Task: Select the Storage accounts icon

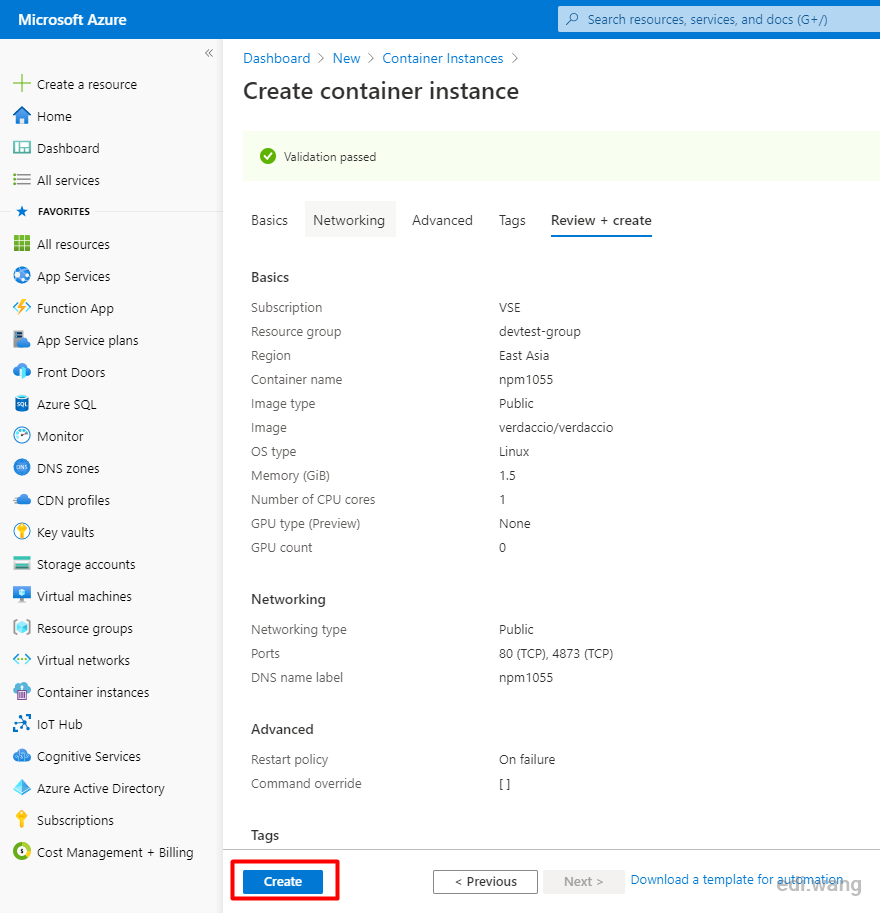Action: pos(22,563)
